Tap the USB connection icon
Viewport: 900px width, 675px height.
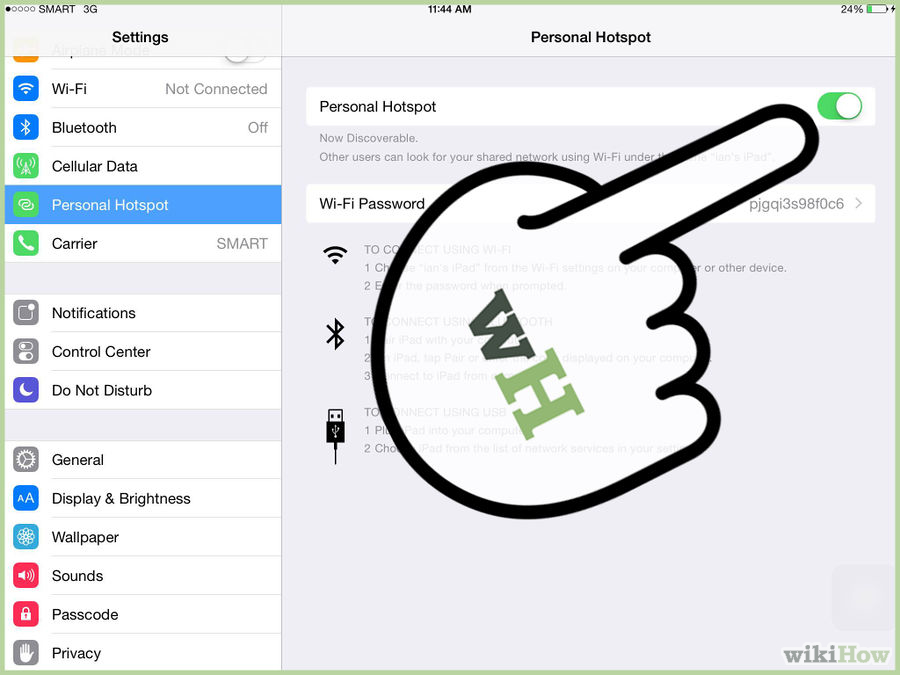(x=335, y=436)
